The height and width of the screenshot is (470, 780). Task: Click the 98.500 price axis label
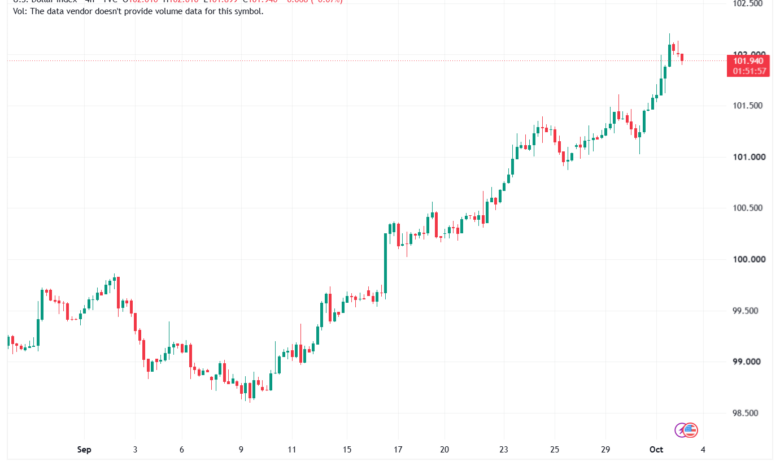746,413
